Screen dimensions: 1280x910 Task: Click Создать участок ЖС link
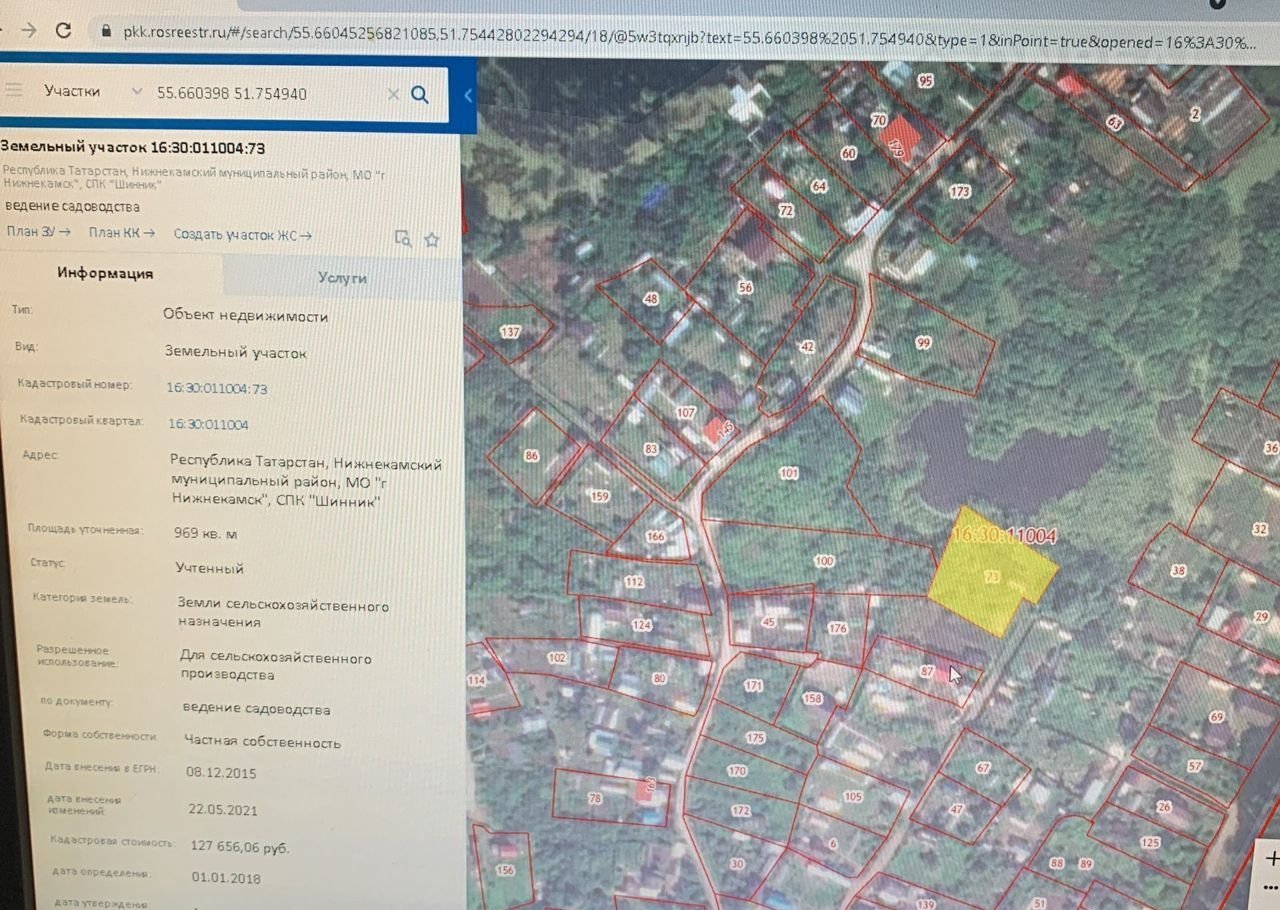pos(242,235)
